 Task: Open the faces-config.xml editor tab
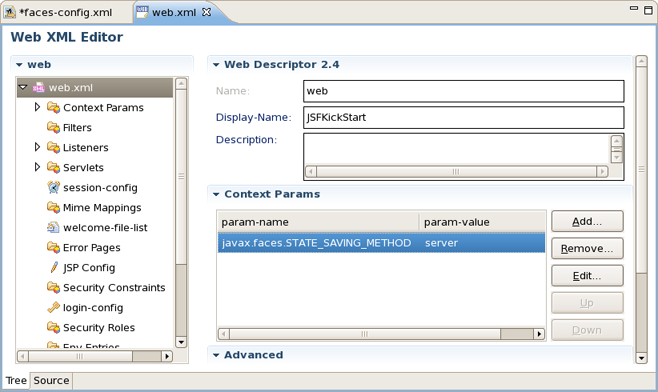[x=65, y=13]
